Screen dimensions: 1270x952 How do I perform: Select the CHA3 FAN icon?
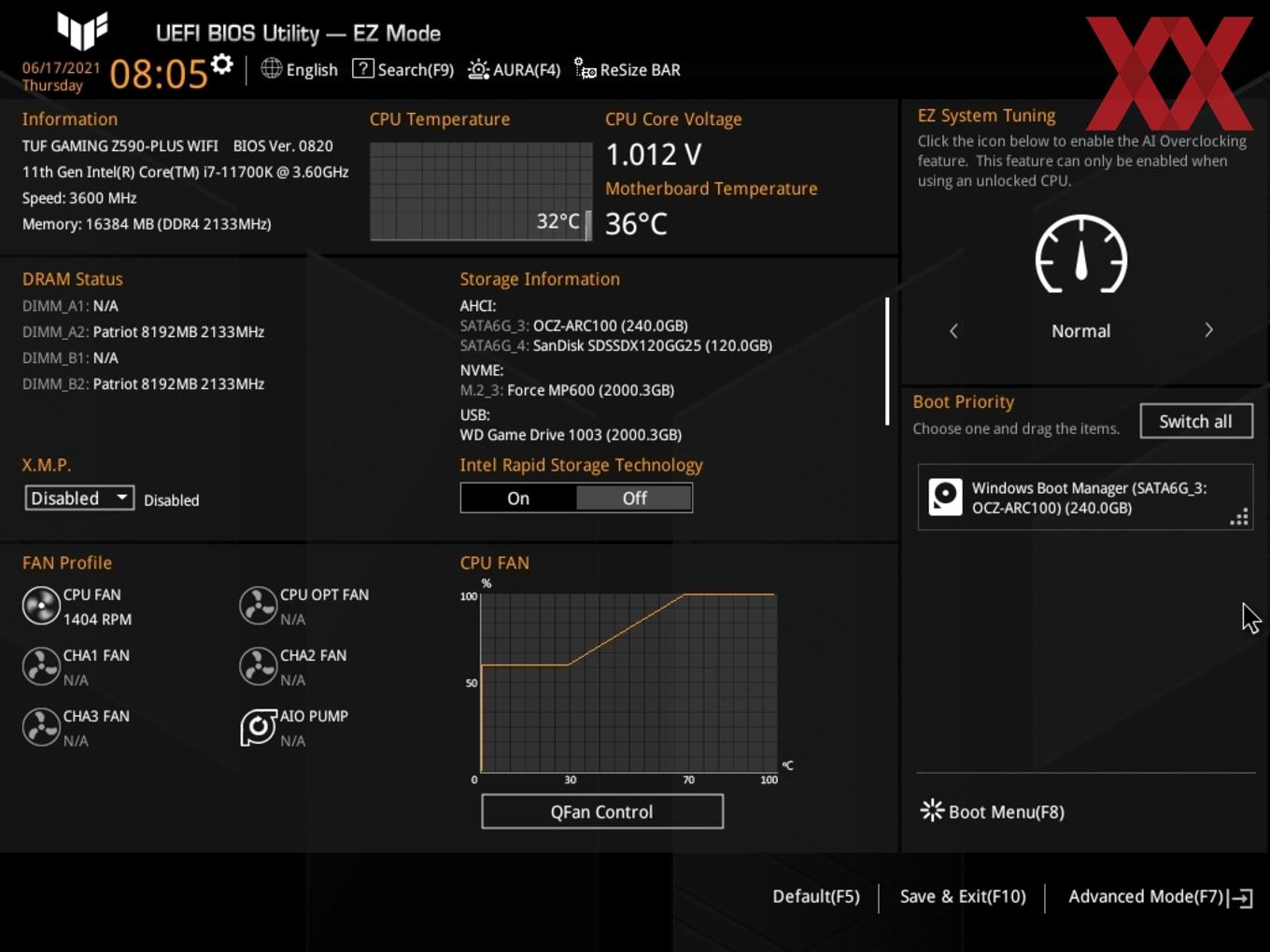pos(41,727)
